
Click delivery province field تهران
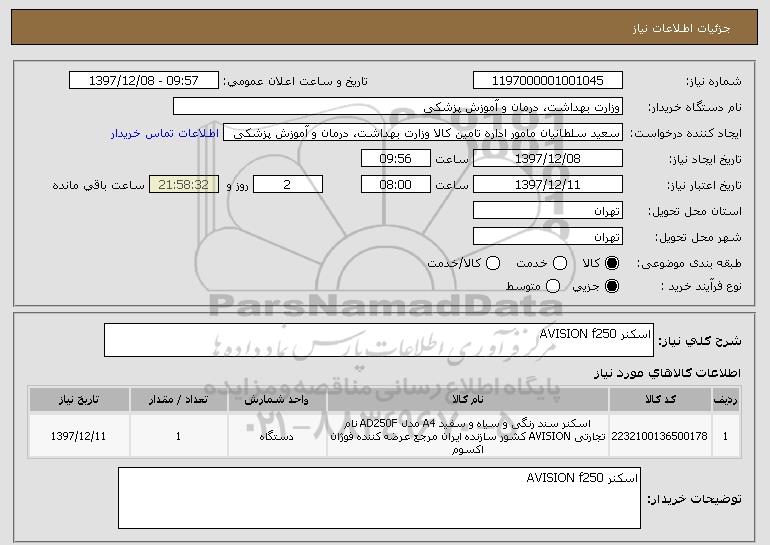548,211
